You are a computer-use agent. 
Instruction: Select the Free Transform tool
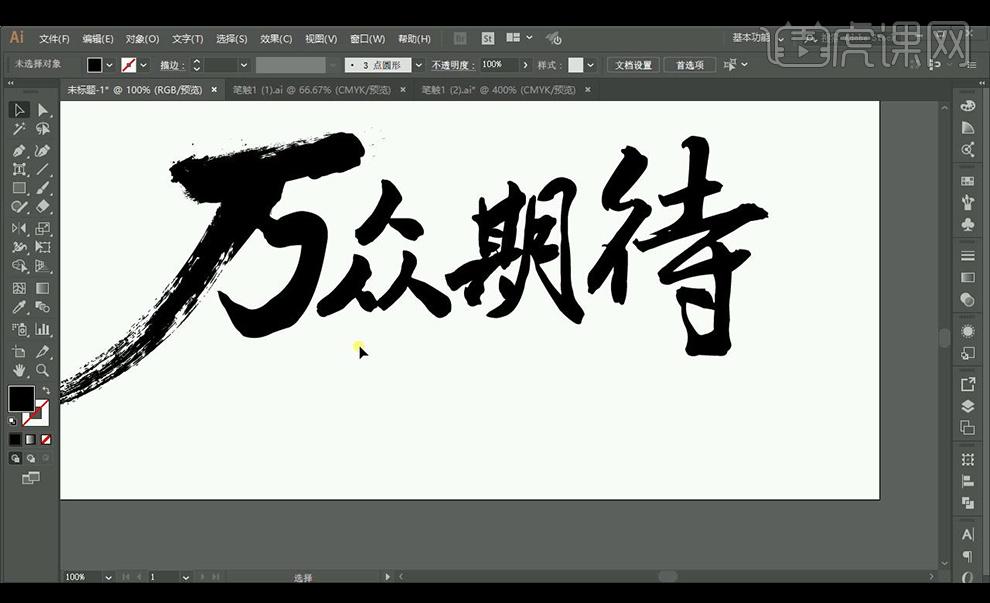[x=42, y=247]
